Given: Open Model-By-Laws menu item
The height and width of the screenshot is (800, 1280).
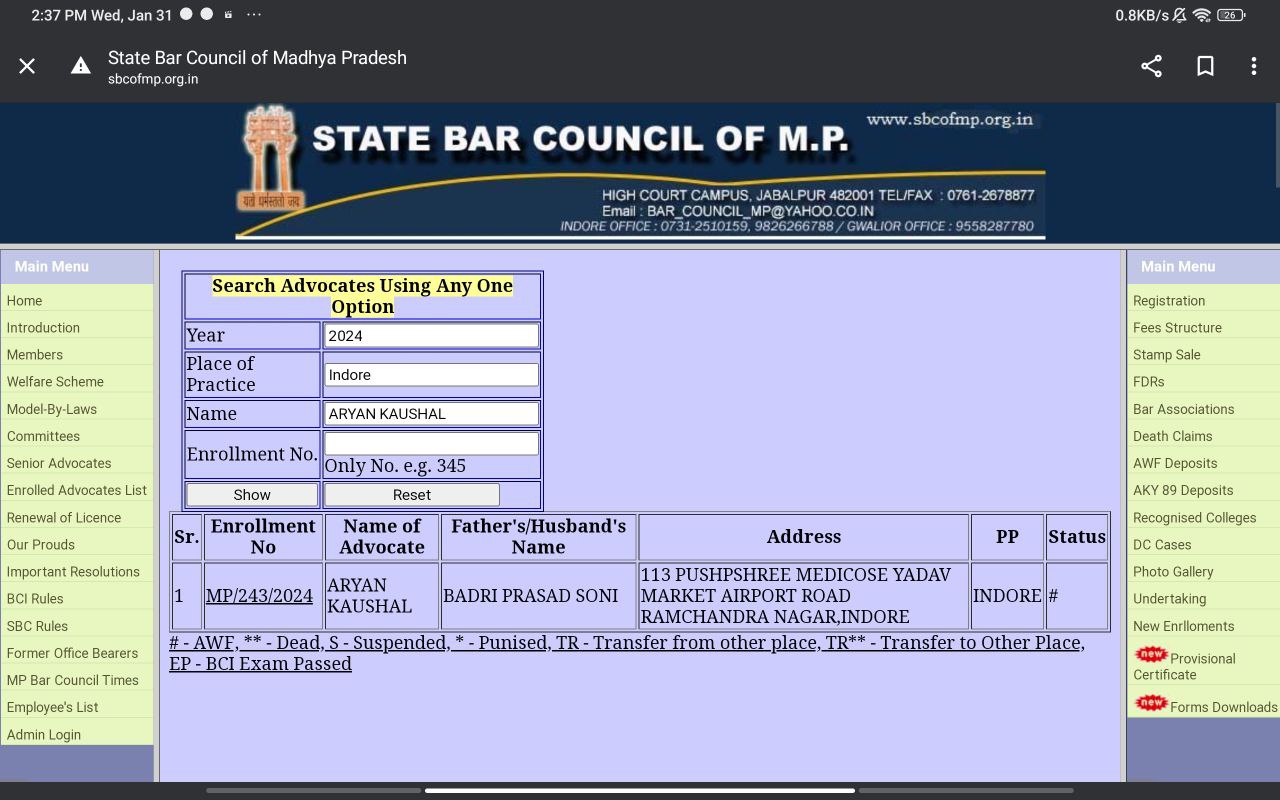Looking at the screenshot, I should pos(52,409).
